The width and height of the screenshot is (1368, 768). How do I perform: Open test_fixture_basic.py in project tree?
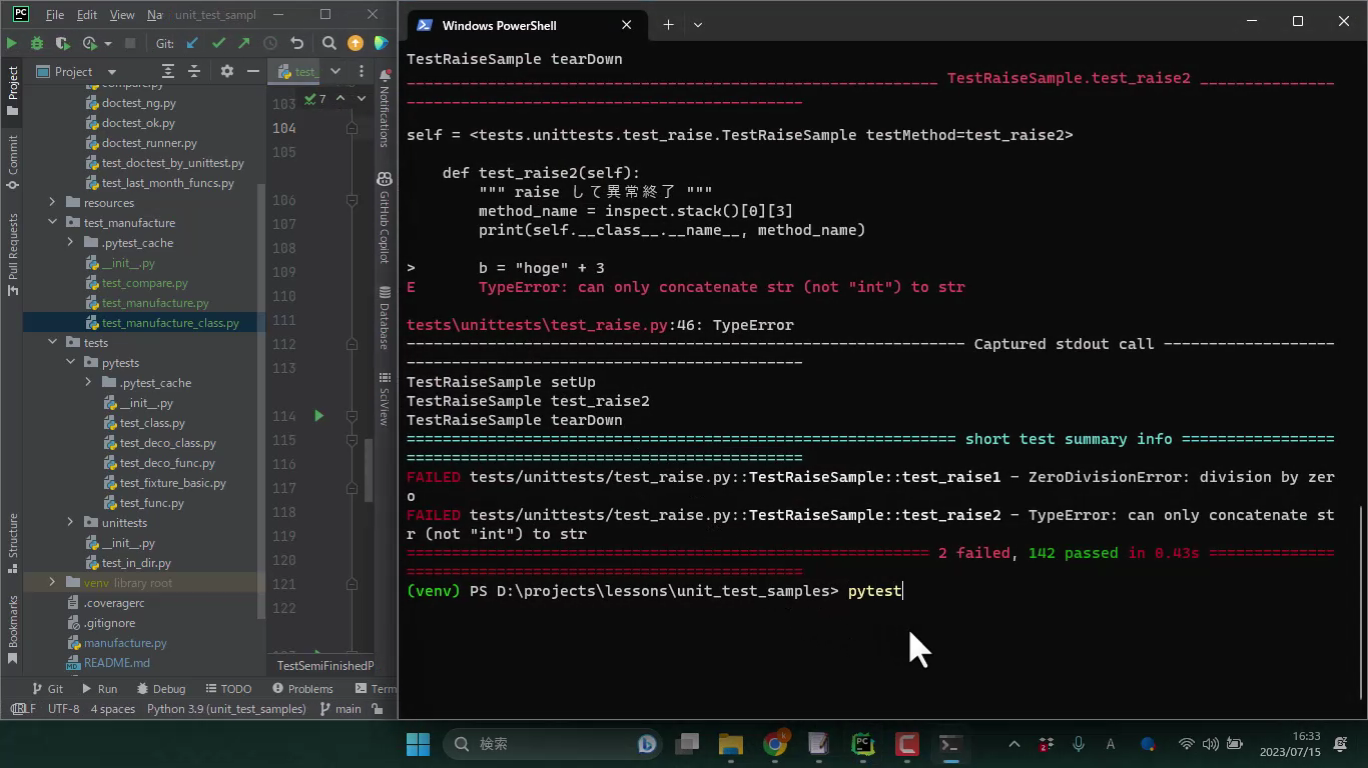tap(172, 483)
